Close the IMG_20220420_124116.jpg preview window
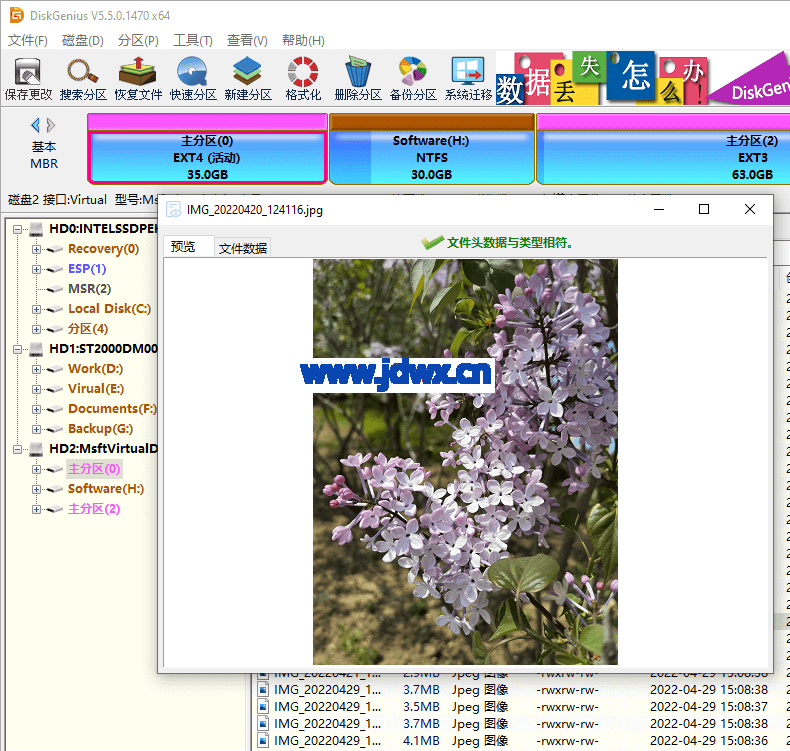The height and width of the screenshot is (751, 790). [x=750, y=209]
